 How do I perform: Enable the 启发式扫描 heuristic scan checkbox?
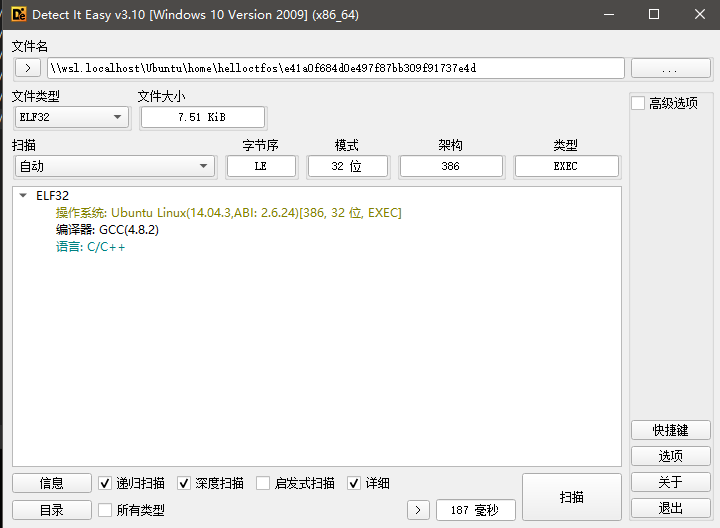click(x=263, y=483)
